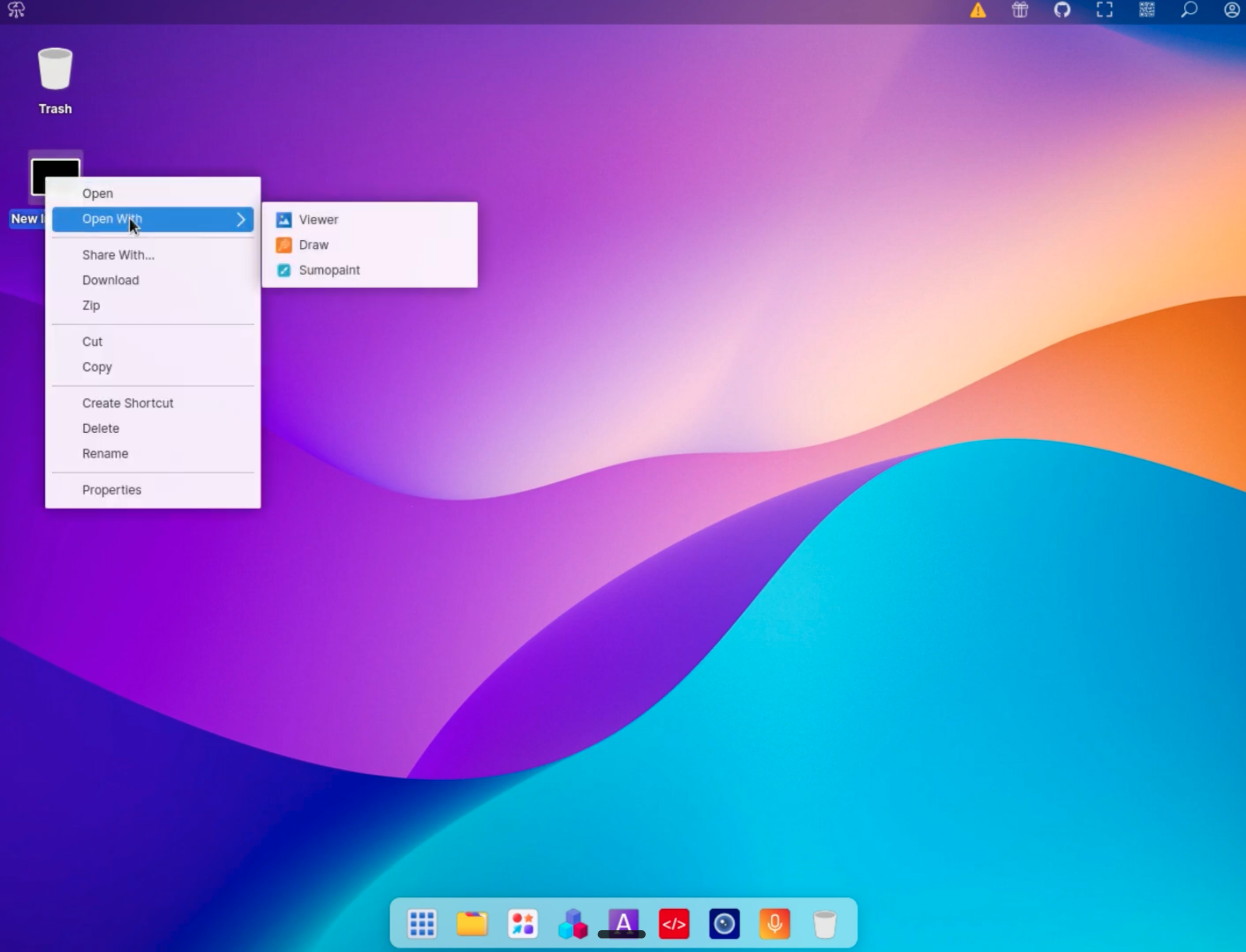
Task: Click the GitHub icon in top bar
Action: [x=1062, y=10]
